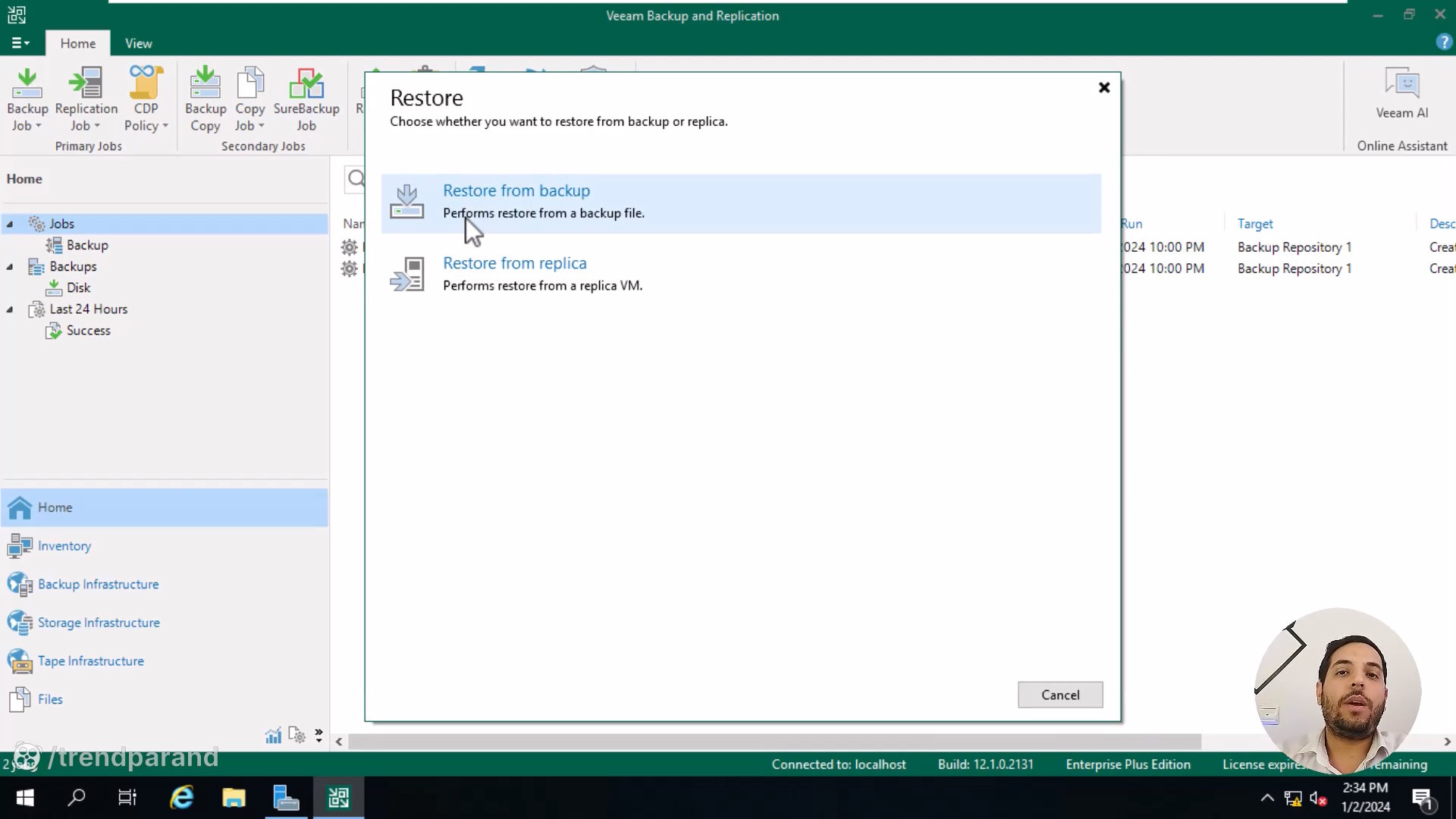Click the horizontal scrollbar left arrow

[x=339, y=742]
